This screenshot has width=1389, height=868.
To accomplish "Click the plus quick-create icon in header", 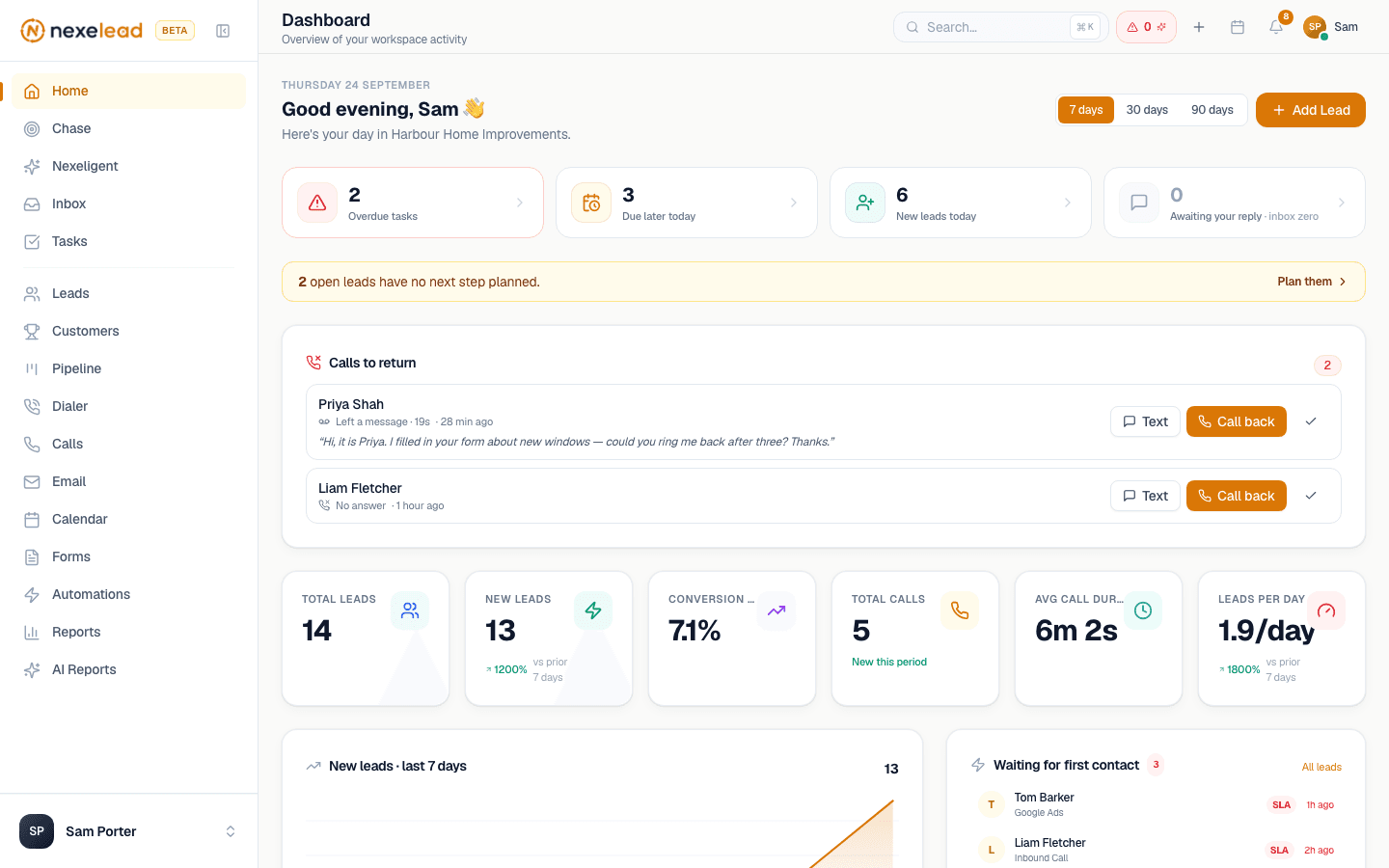I will point(1199,27).
